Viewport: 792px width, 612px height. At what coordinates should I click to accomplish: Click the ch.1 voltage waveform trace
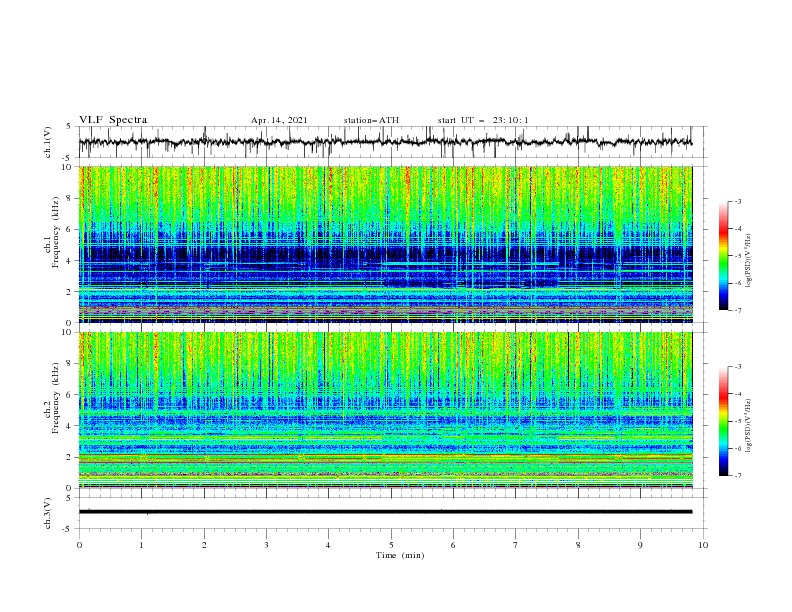point(385,142)
